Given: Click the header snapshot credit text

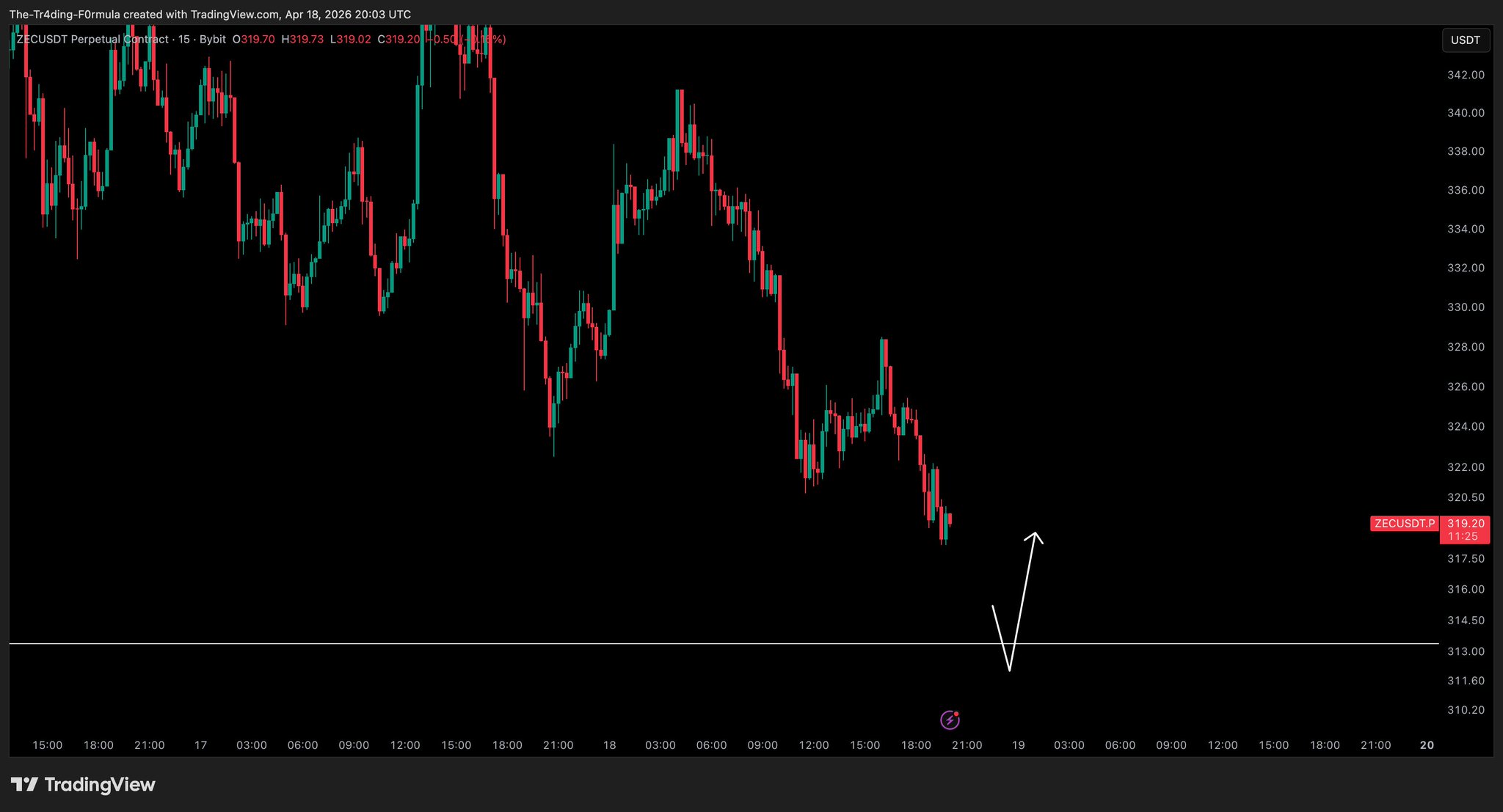Looking at the screenshot, I should tap(210, 15).
